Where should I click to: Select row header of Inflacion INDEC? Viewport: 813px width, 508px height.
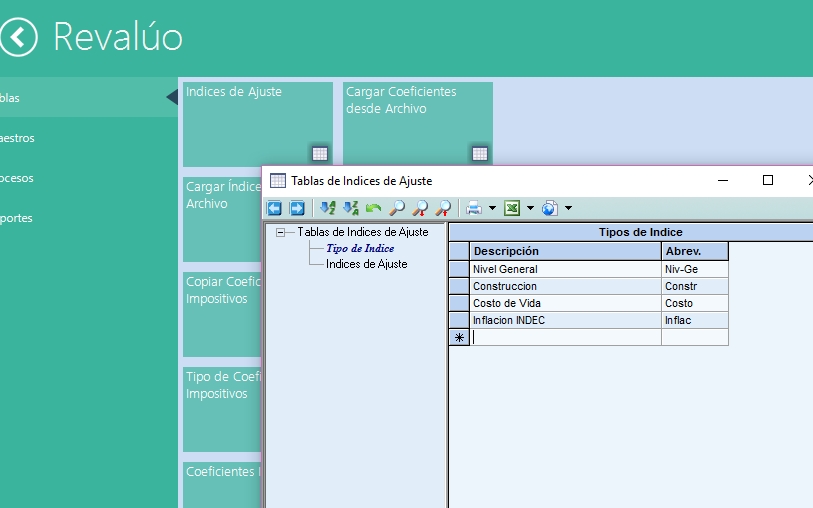[x=459, y=320]
